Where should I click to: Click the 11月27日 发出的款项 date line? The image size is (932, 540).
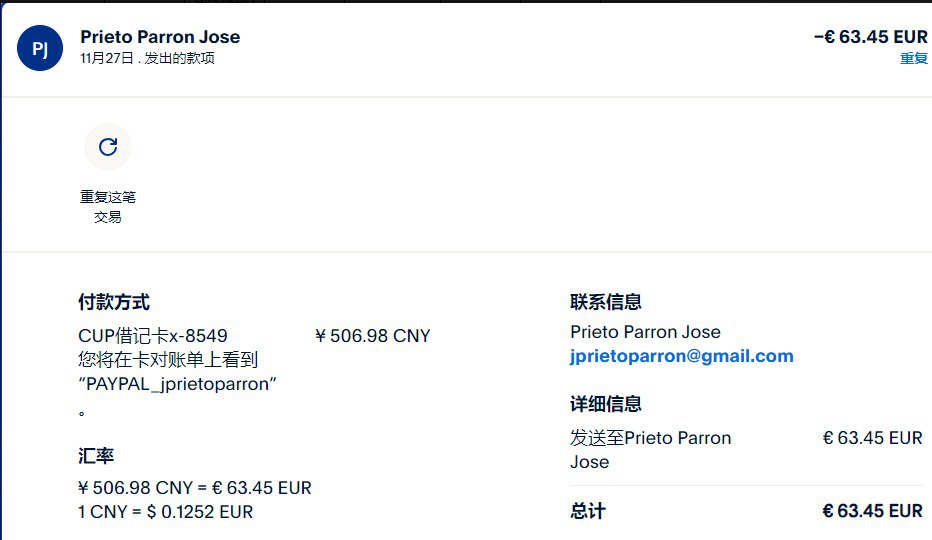[x=147, y=58]
